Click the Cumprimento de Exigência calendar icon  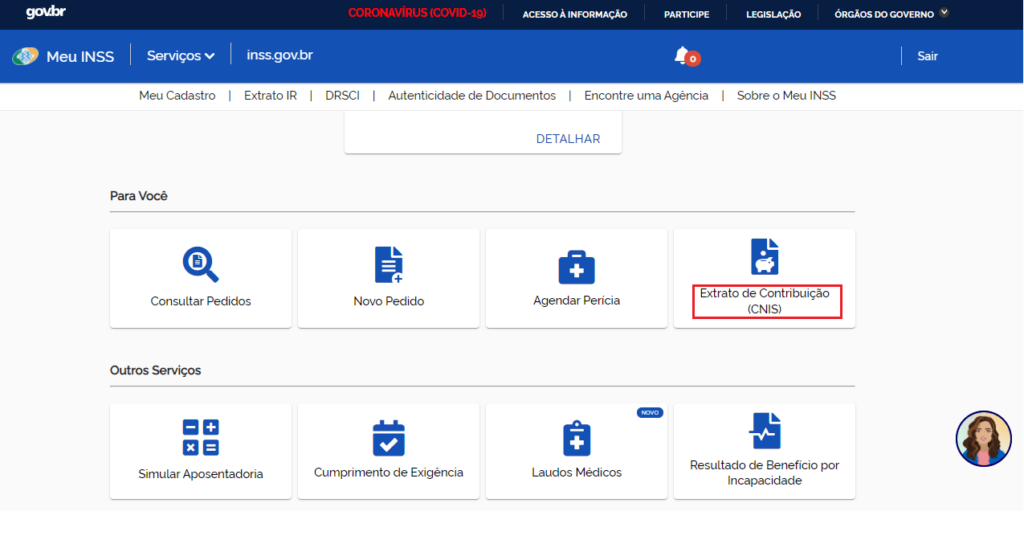pyautogui.click(x=388, y=438)
